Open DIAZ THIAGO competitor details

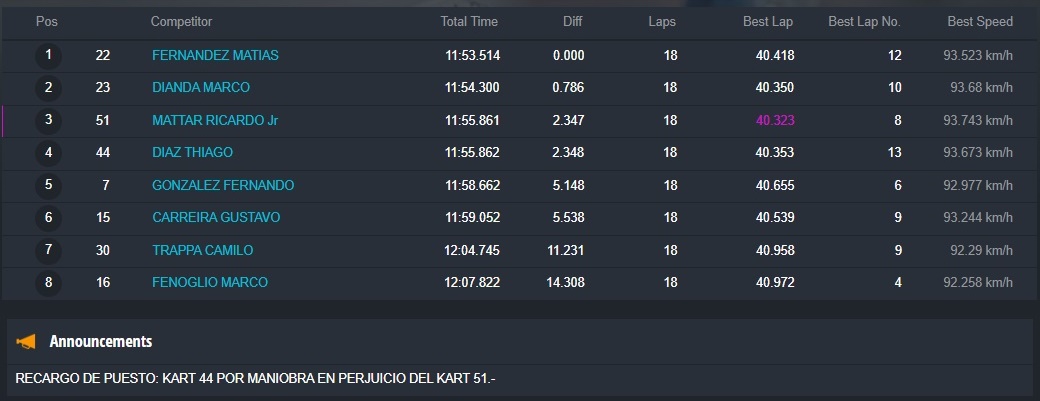(x=192, y=153)
